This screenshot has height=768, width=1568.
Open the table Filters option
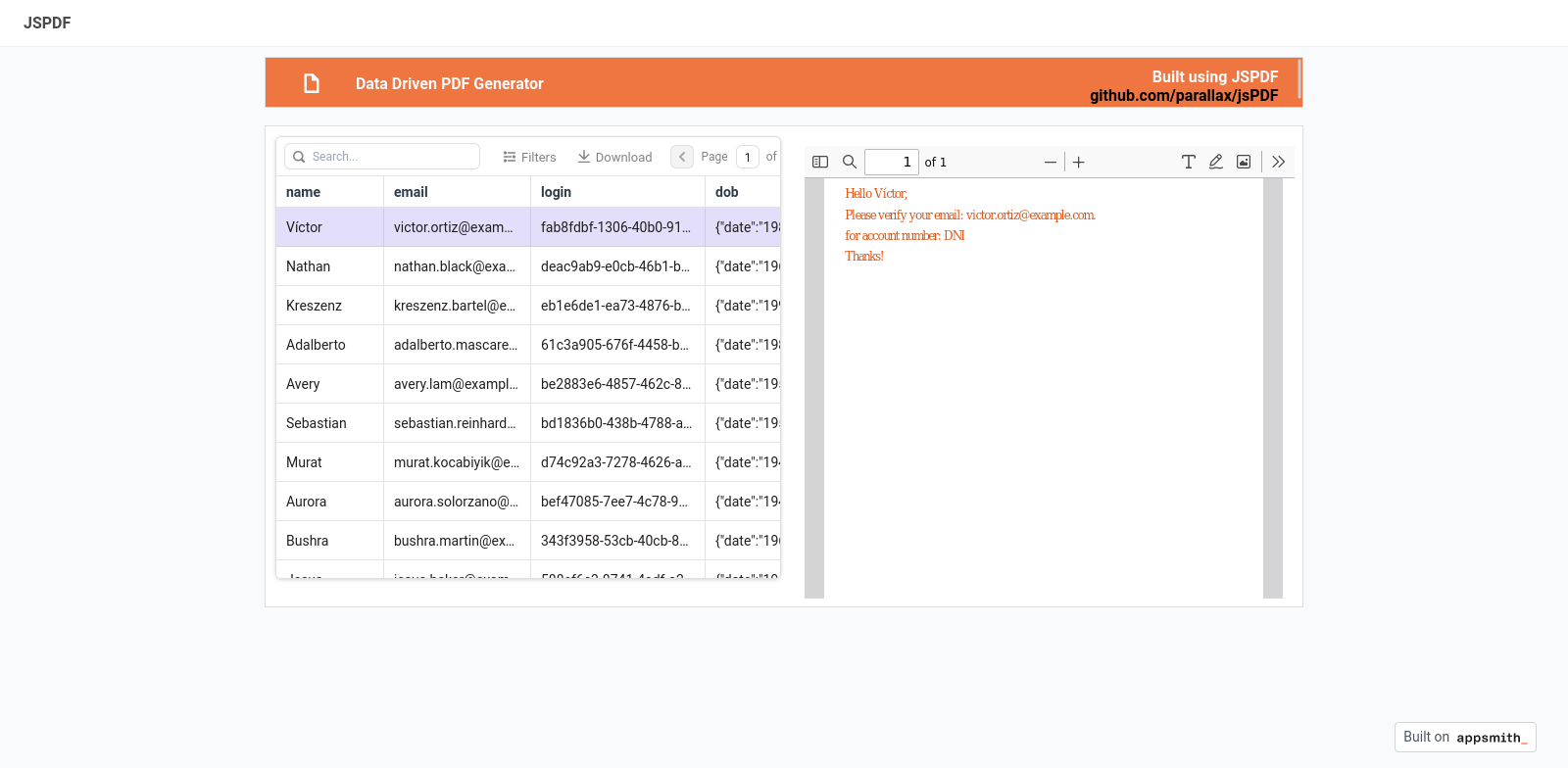point(529,157)
